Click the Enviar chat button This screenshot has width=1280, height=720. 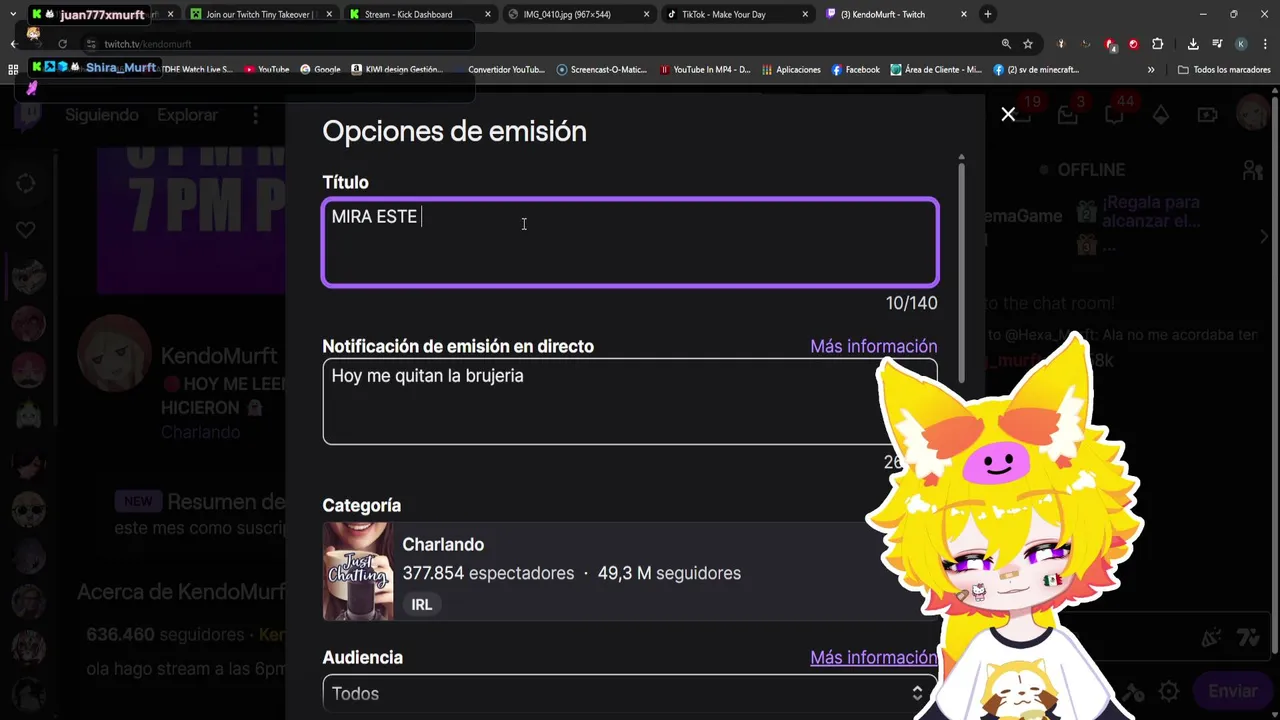[x=1232, y=691]
